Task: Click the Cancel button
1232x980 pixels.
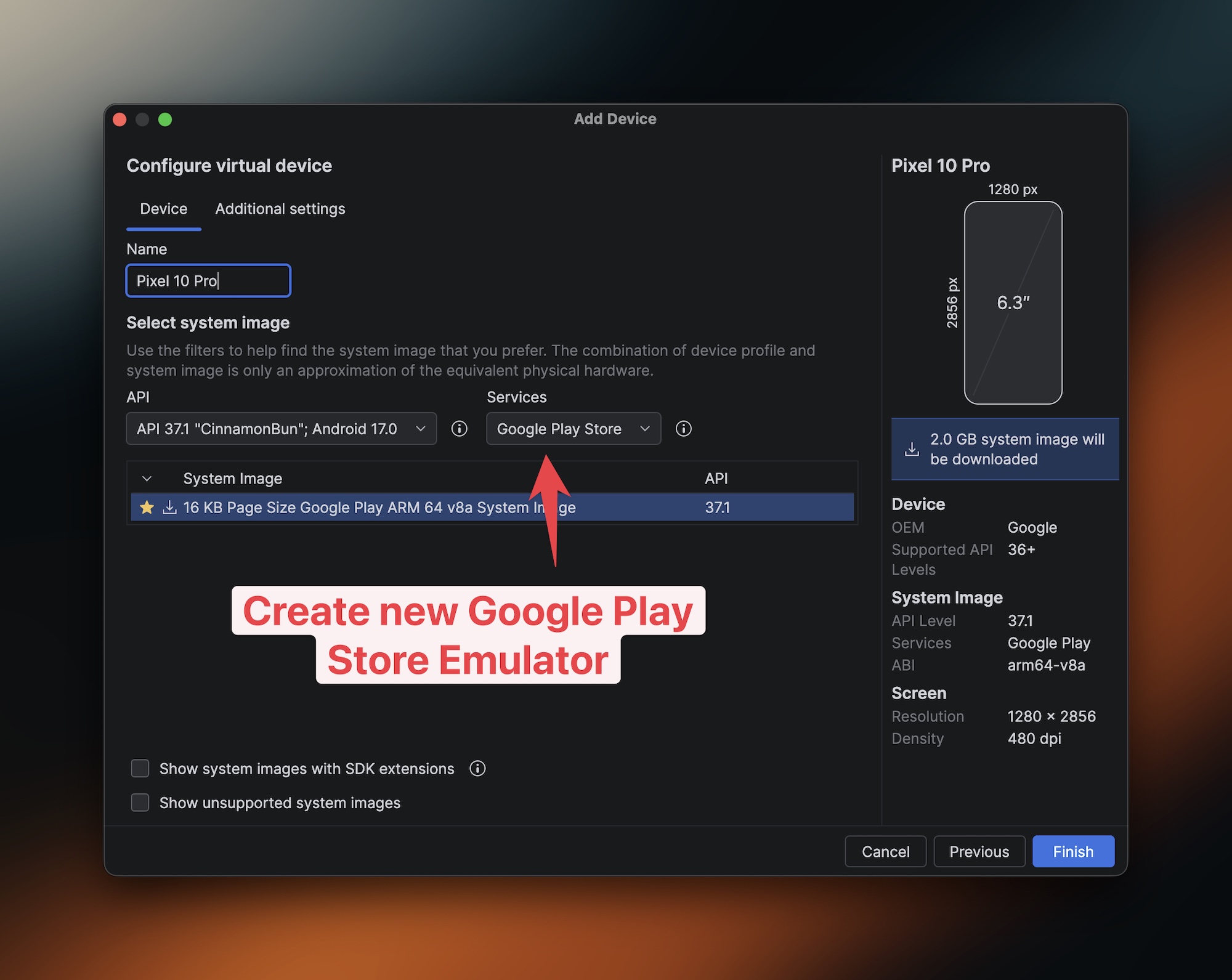Action: [x=885, y=851]
